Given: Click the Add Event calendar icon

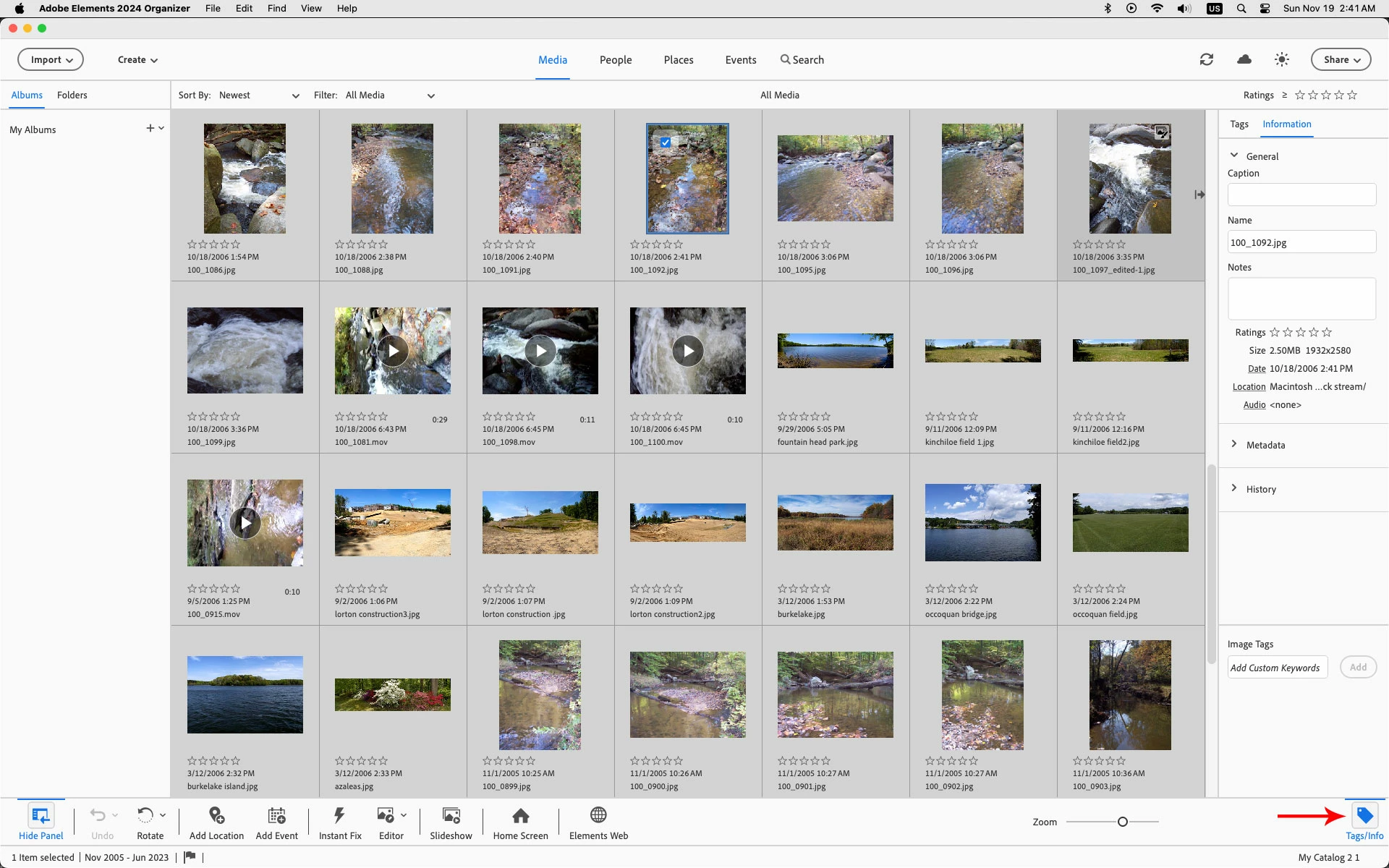Looking at the screenshot, I should tap(276, 816).
